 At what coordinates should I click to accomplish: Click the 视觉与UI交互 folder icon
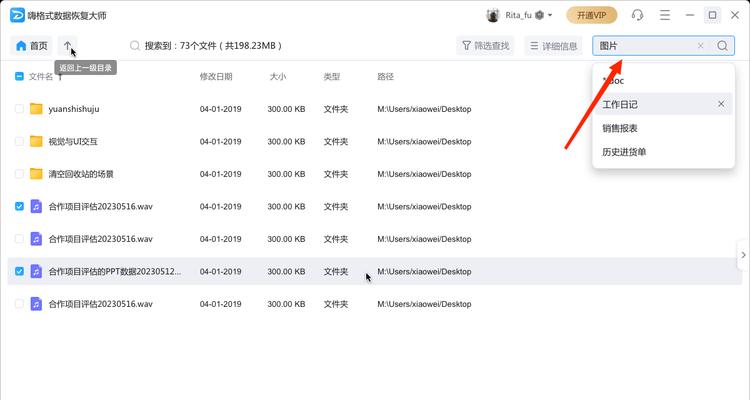pos(36,141)
